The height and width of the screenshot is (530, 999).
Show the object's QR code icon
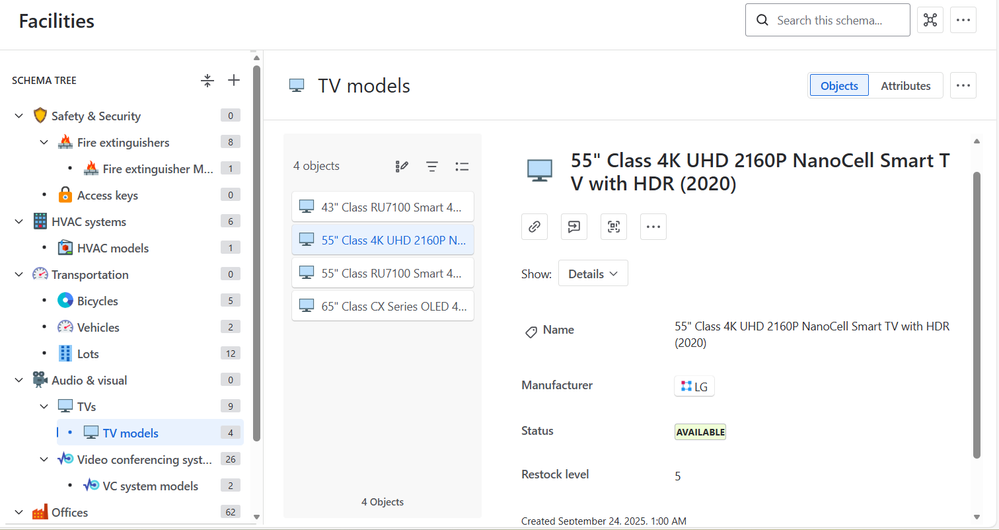pos(614,227)
